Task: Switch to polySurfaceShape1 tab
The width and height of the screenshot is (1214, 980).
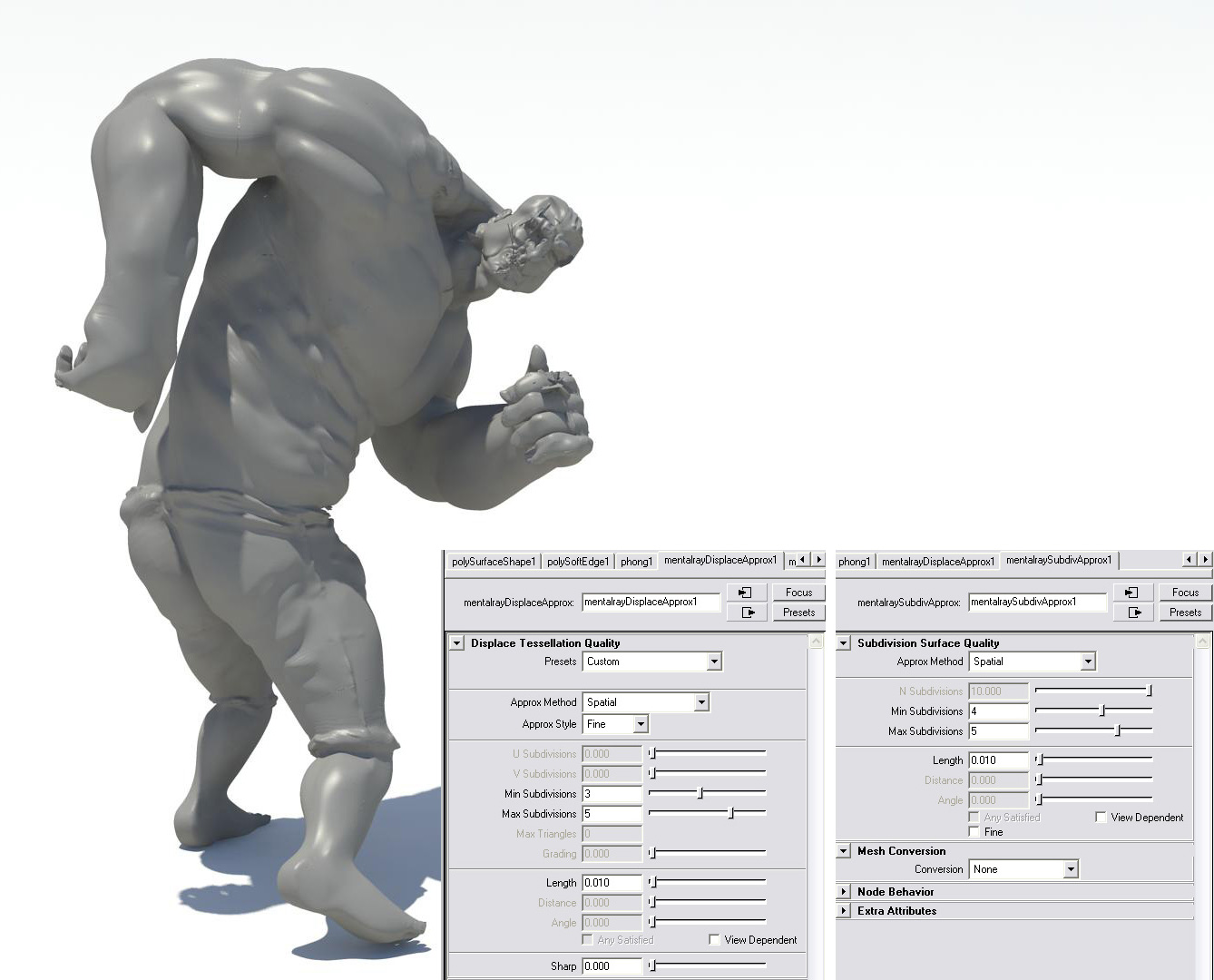Action: (x=494, y=562)
